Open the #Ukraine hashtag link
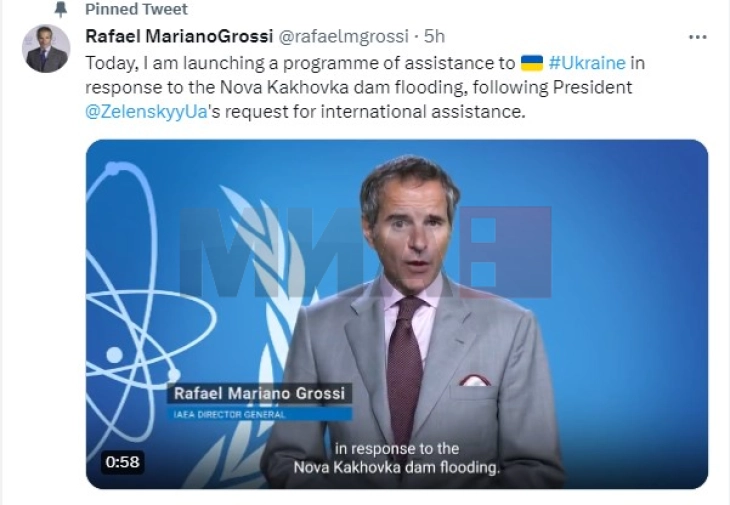 586,62
